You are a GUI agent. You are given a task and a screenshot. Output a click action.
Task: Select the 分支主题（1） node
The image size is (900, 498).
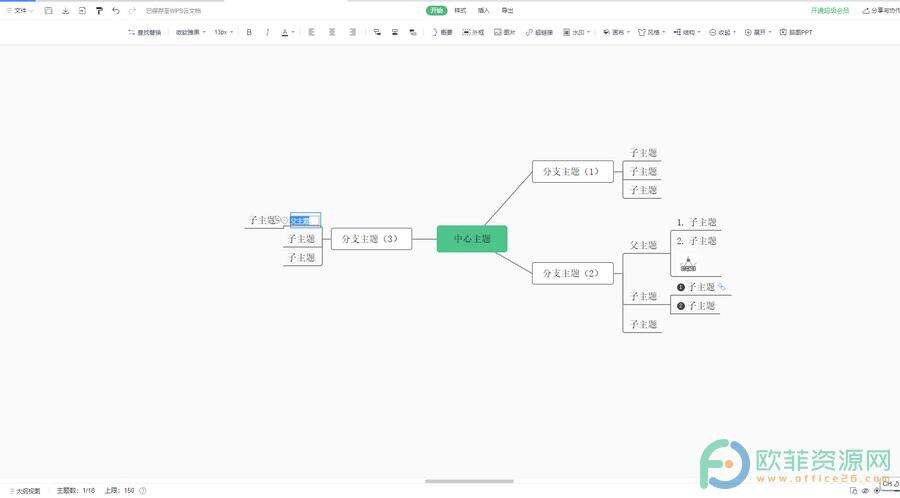click(573, 172)
